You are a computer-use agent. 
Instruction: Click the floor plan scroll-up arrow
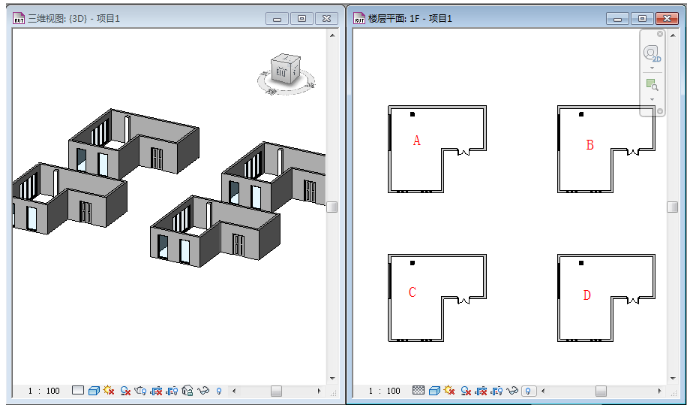pos(673,35)
